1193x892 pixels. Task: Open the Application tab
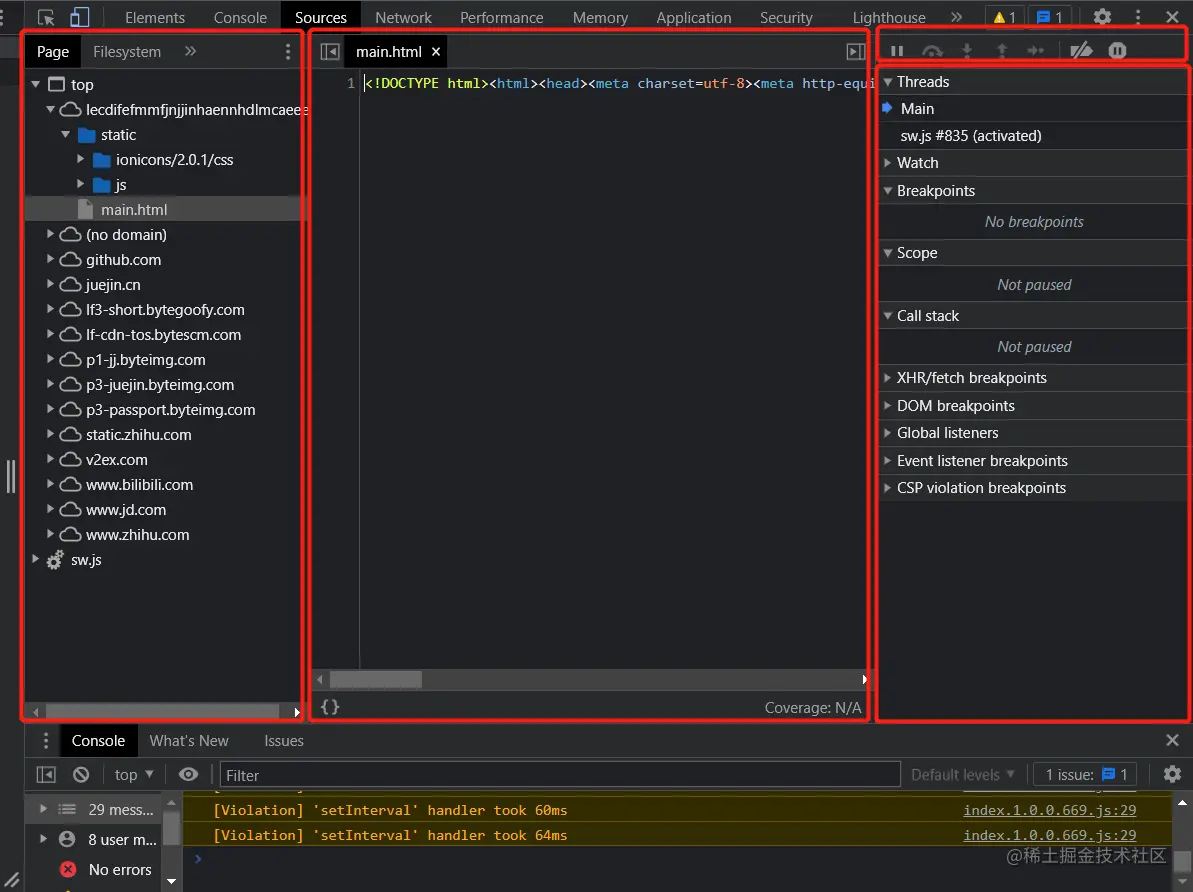(x=693, y=17)
